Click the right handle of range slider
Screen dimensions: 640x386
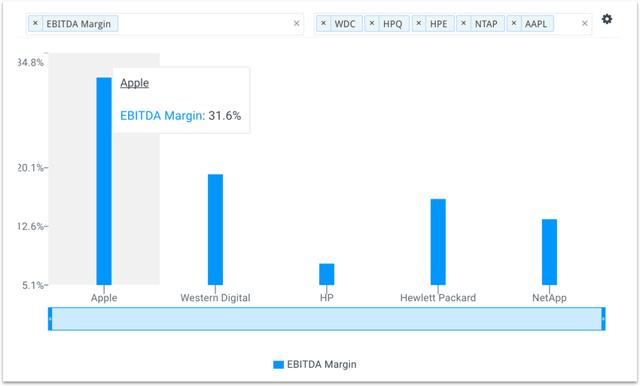click(x=603, y=319)
